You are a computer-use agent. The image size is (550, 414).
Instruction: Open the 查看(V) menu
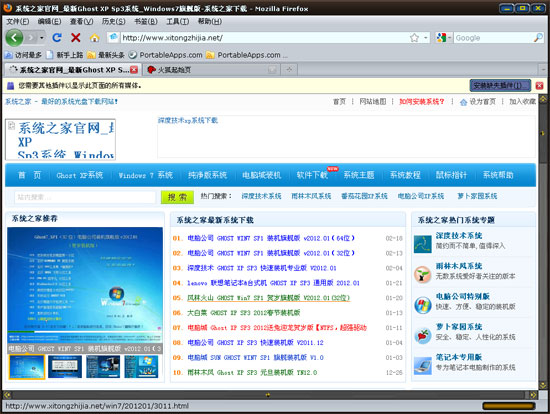tap(81, 21)
